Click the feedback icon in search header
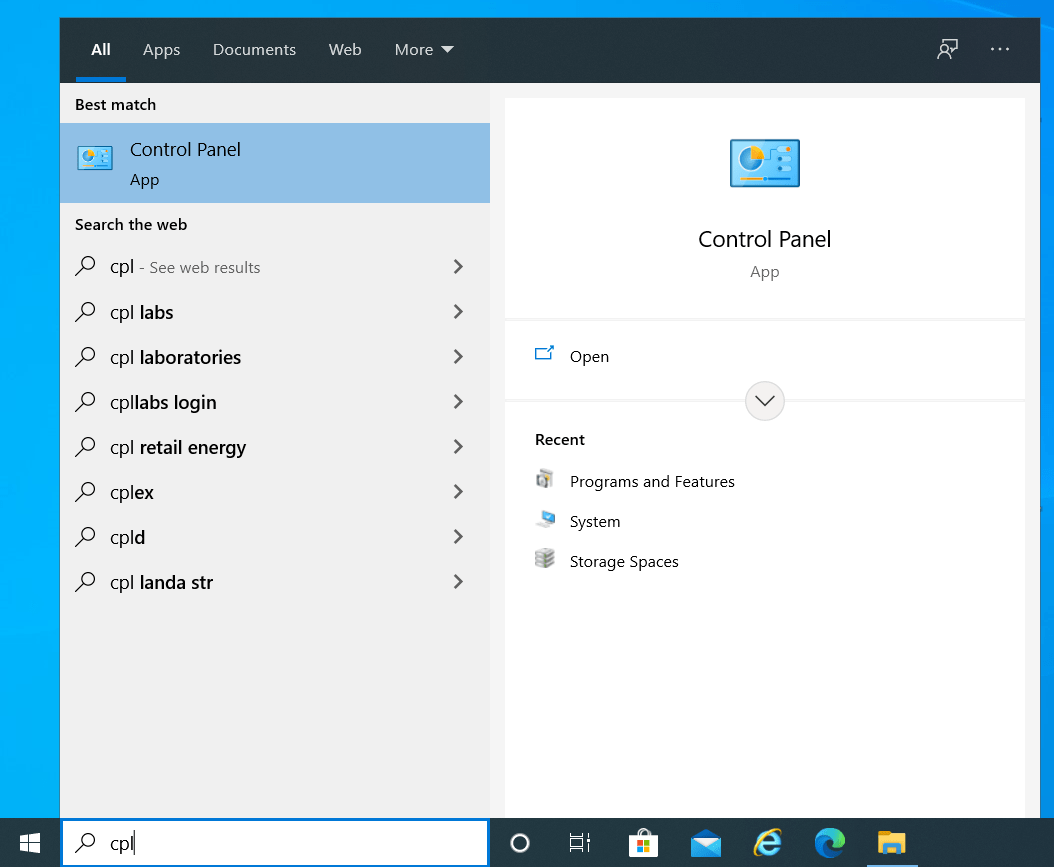The image size is (1054, 867). point(947,49)
